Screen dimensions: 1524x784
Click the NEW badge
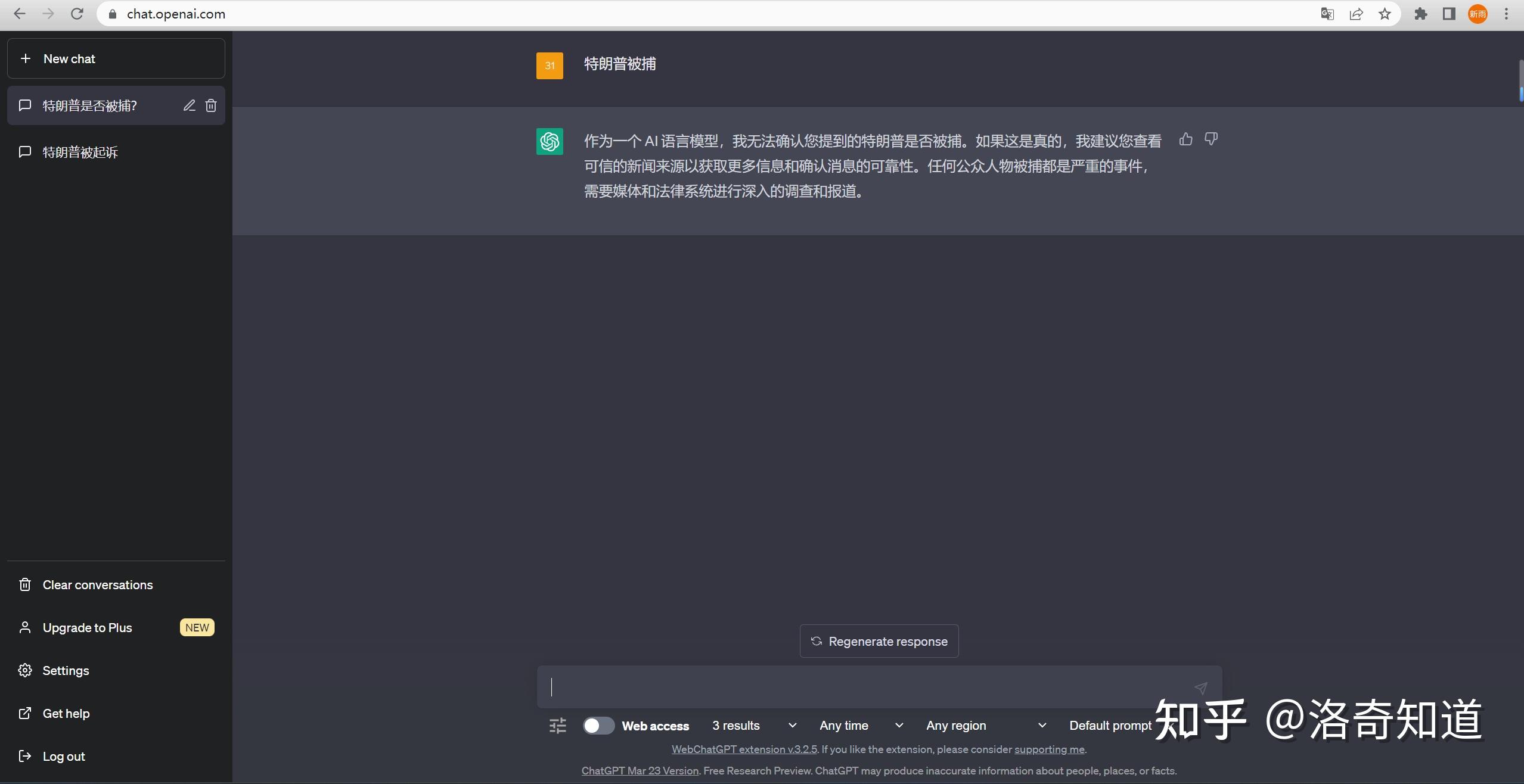click(x=197, y=628)
